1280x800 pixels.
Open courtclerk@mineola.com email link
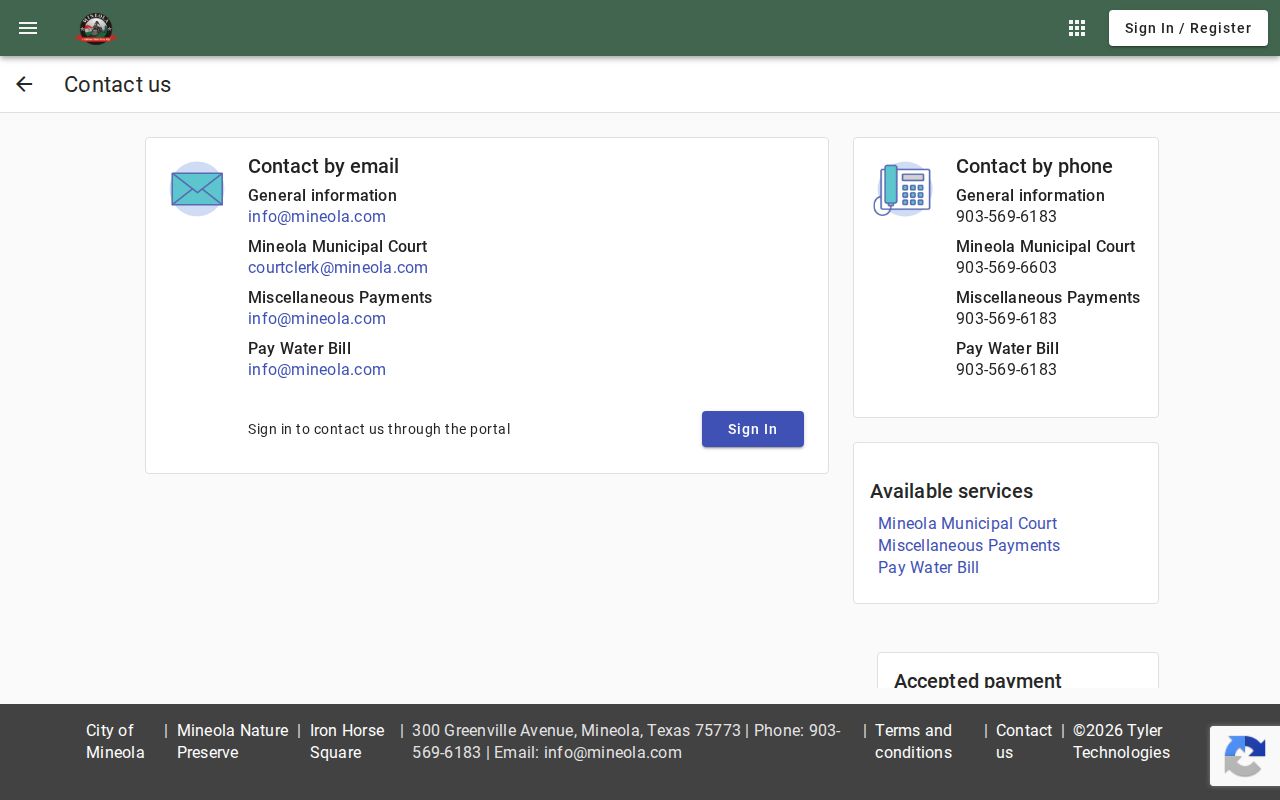point(338,268)
